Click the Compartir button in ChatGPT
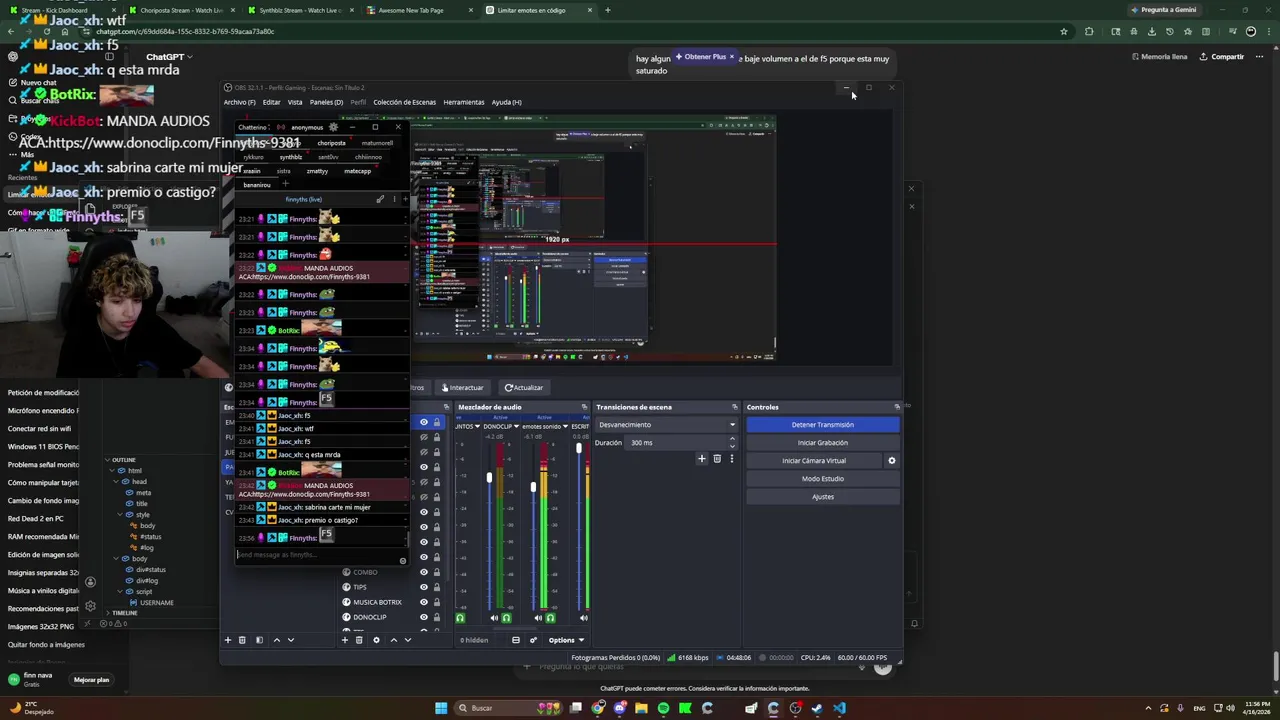The width and height of the screenshot is (1280, 720). point(1221,57)
